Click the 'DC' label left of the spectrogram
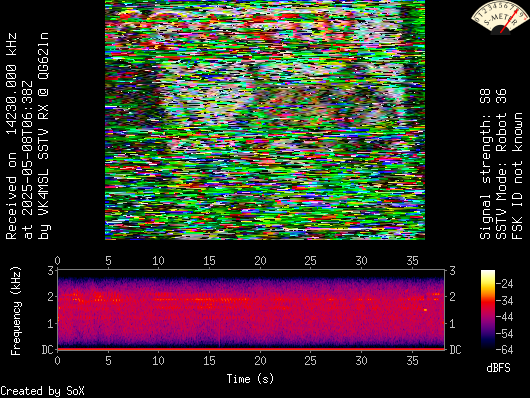Viewport: 530px width, 398px height. (x=48, y=349)
